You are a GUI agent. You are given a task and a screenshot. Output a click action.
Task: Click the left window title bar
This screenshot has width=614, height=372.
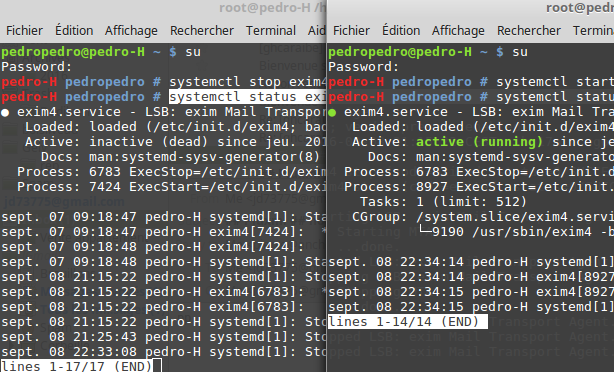click(x=163, y=8)
